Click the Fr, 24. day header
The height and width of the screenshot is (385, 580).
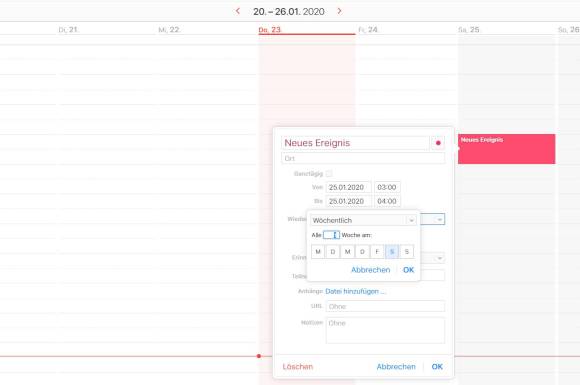(x=368, y=30)
